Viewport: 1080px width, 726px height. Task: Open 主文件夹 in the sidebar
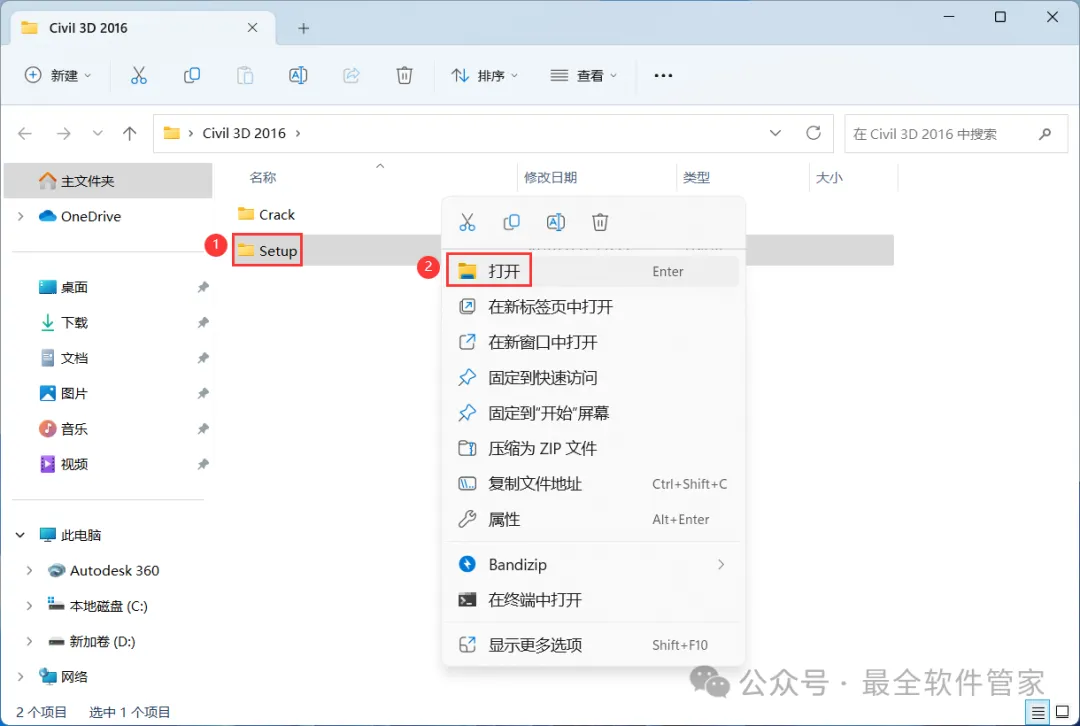tap(108, 180)
